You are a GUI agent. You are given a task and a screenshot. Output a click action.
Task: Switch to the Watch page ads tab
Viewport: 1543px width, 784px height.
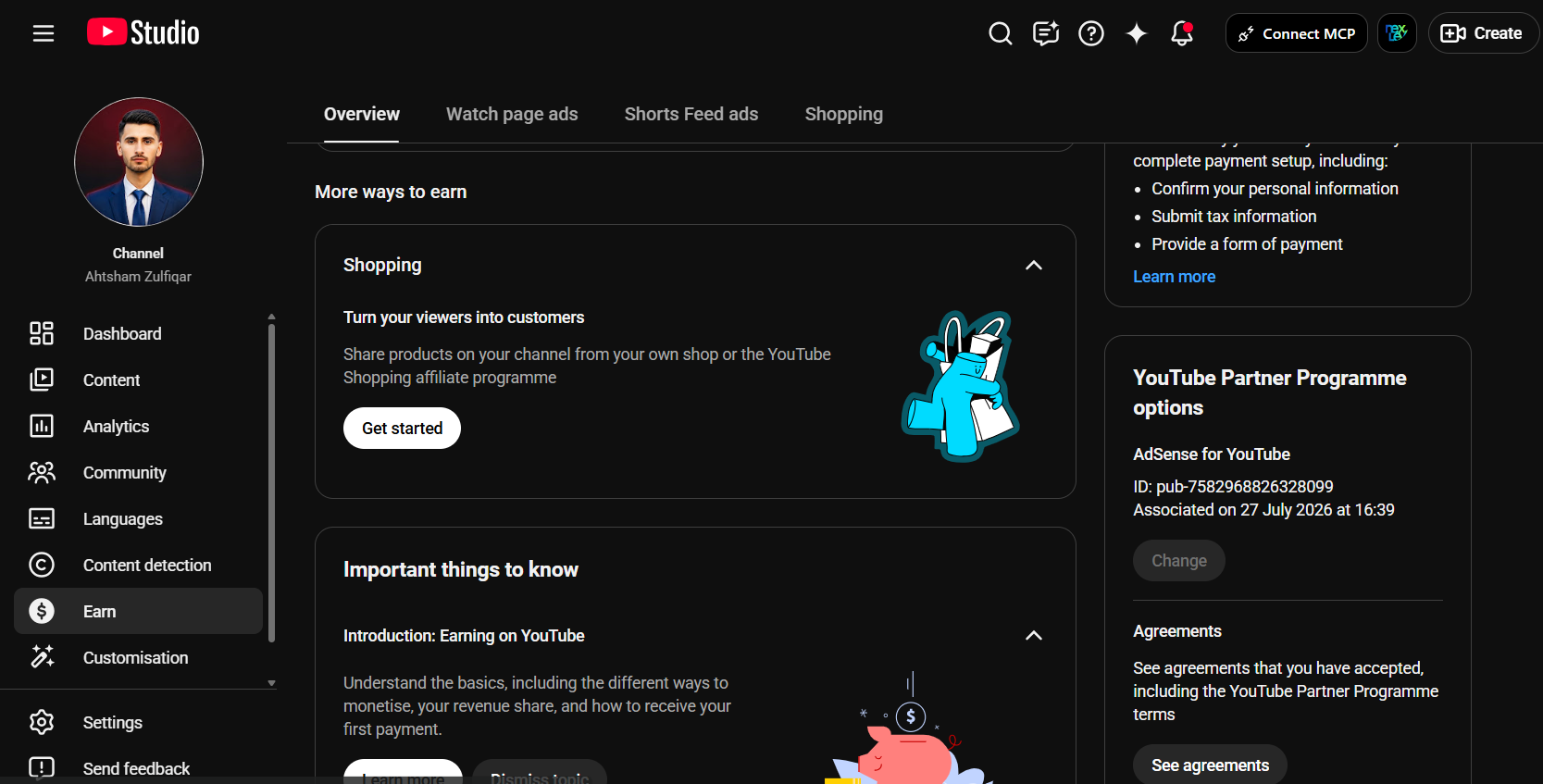pos(512,114)
